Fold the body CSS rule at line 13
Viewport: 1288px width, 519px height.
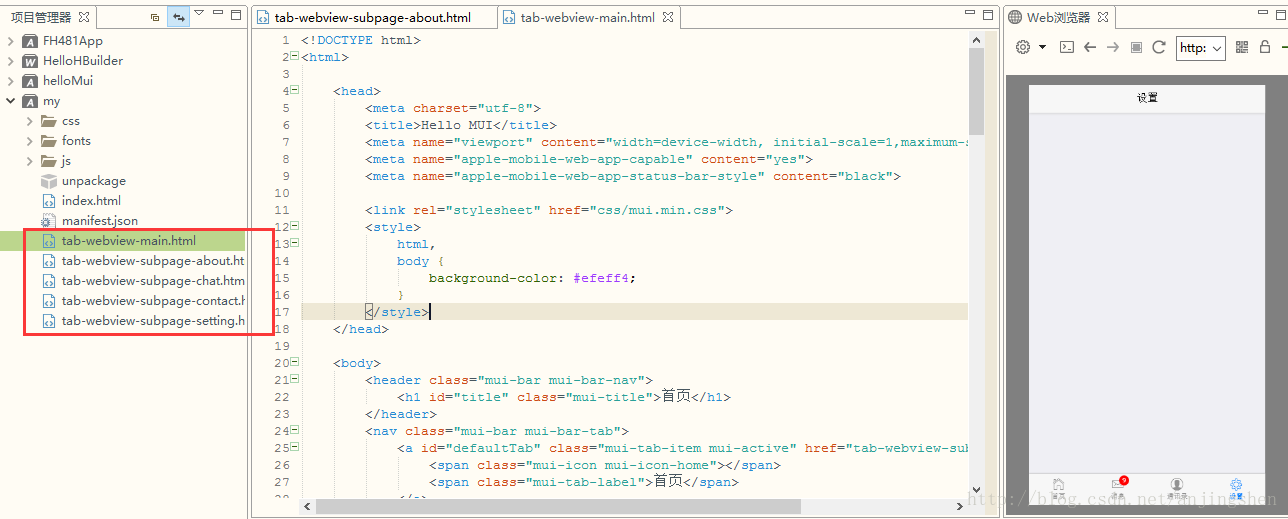tap(295, 243)
